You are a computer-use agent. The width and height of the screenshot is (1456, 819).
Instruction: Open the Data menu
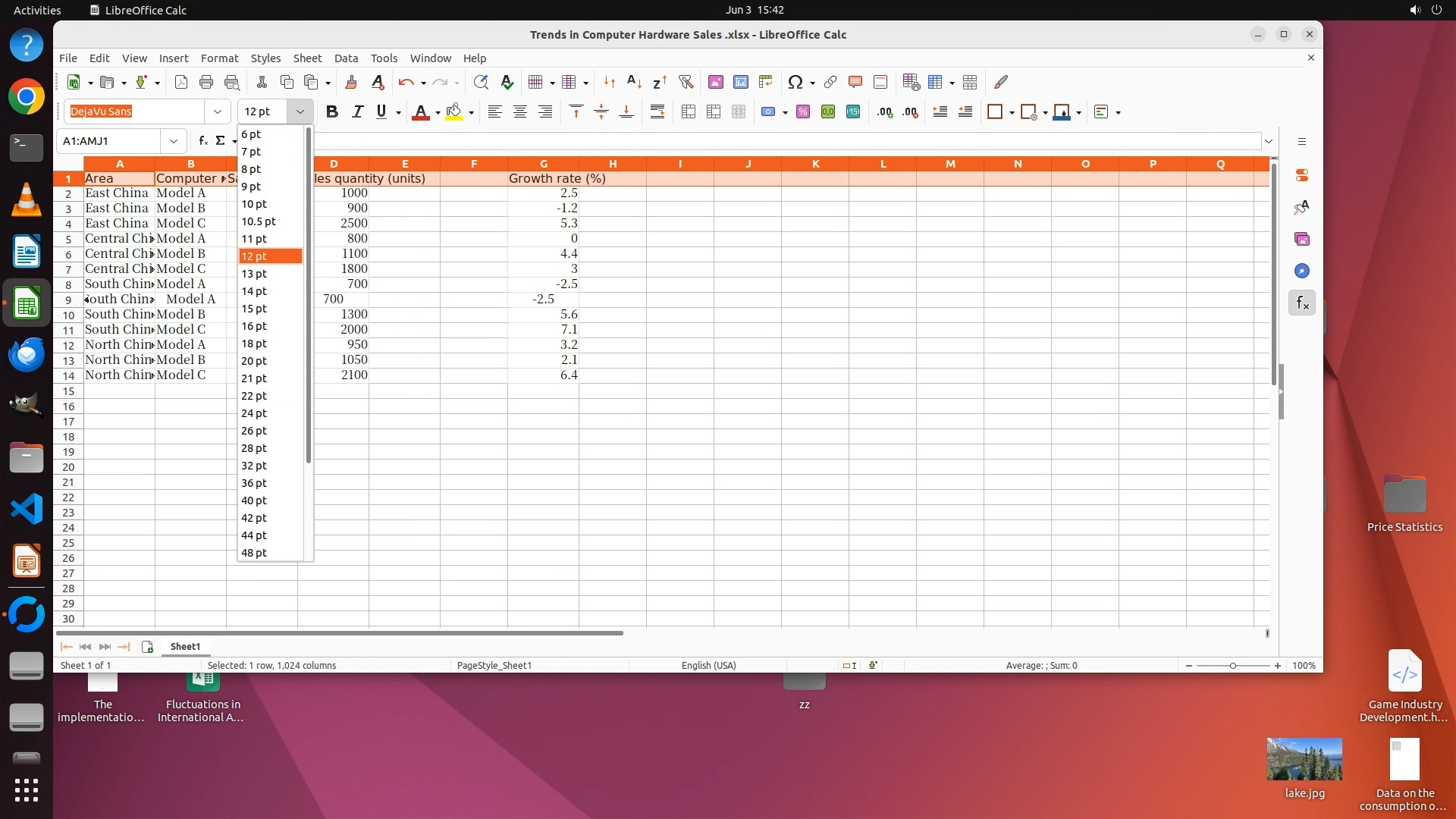(x=346, y=58)
